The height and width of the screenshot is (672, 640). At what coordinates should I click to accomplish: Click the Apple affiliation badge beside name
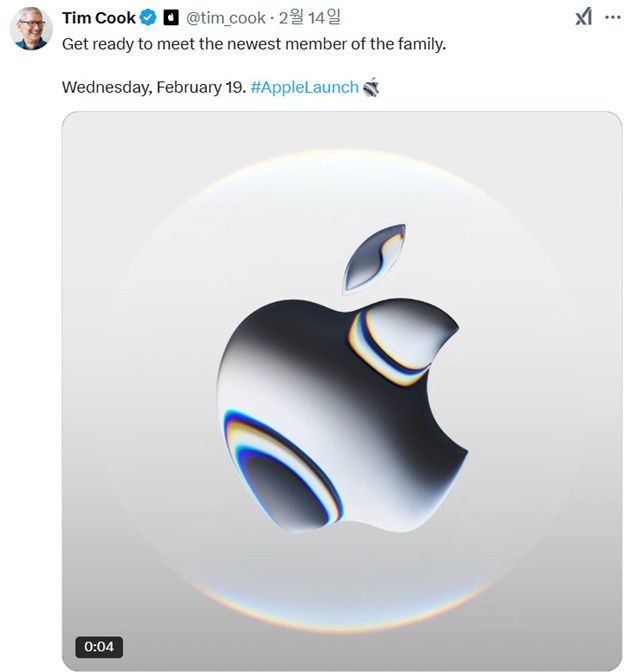click(171, 18)
